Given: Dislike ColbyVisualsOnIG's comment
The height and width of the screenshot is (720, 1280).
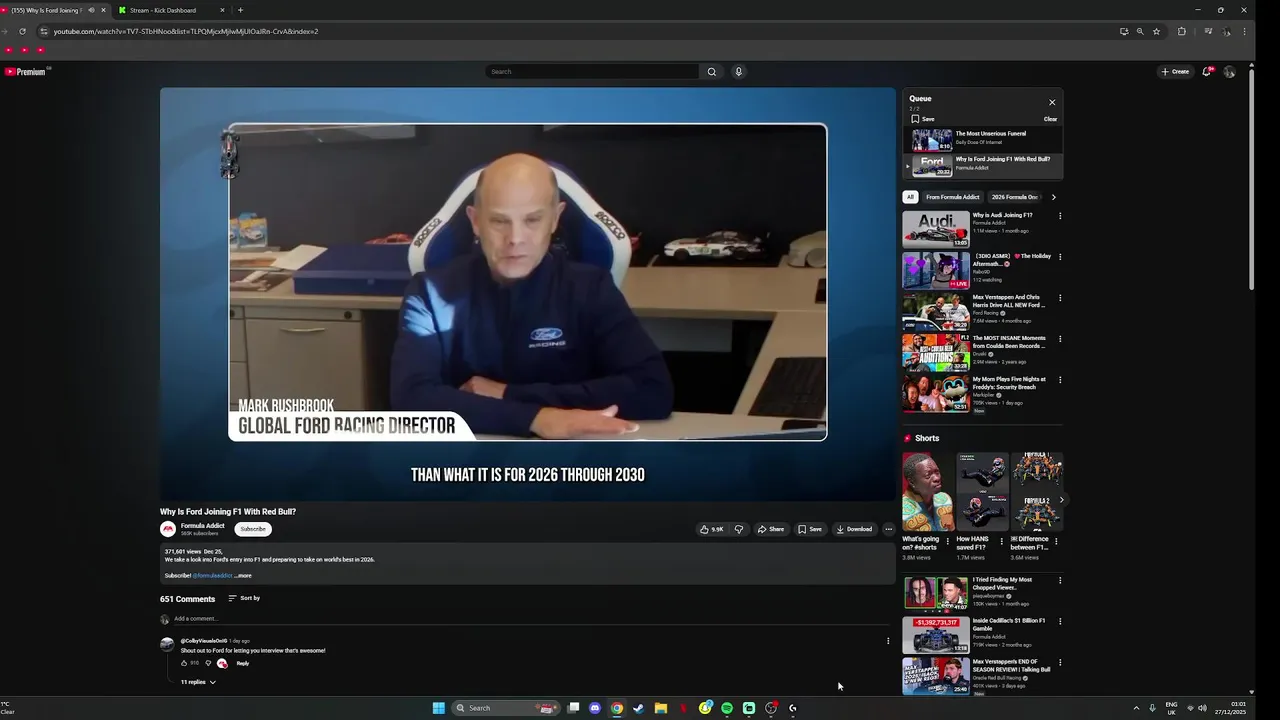Looking at the screenshot, I should 208,663.
